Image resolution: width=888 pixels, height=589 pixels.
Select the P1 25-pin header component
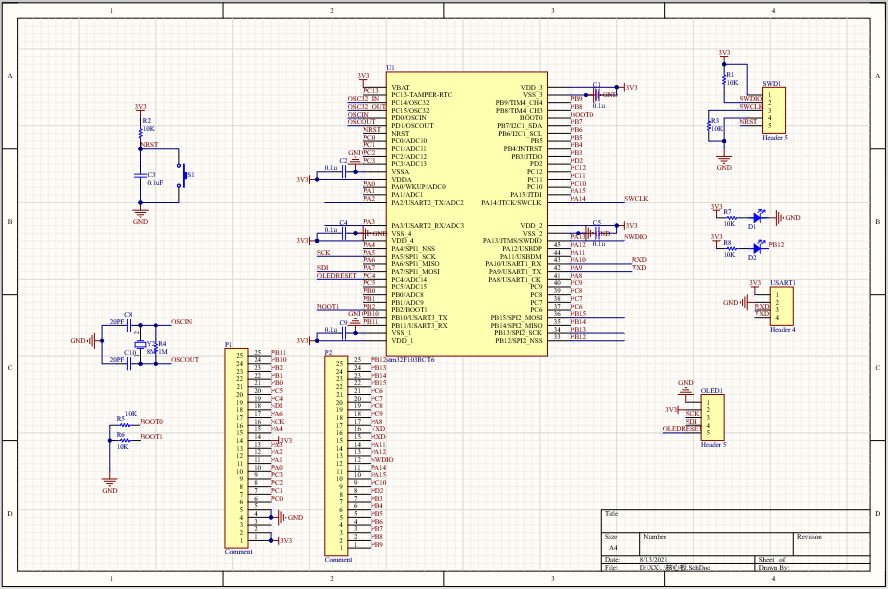(237, 447)
